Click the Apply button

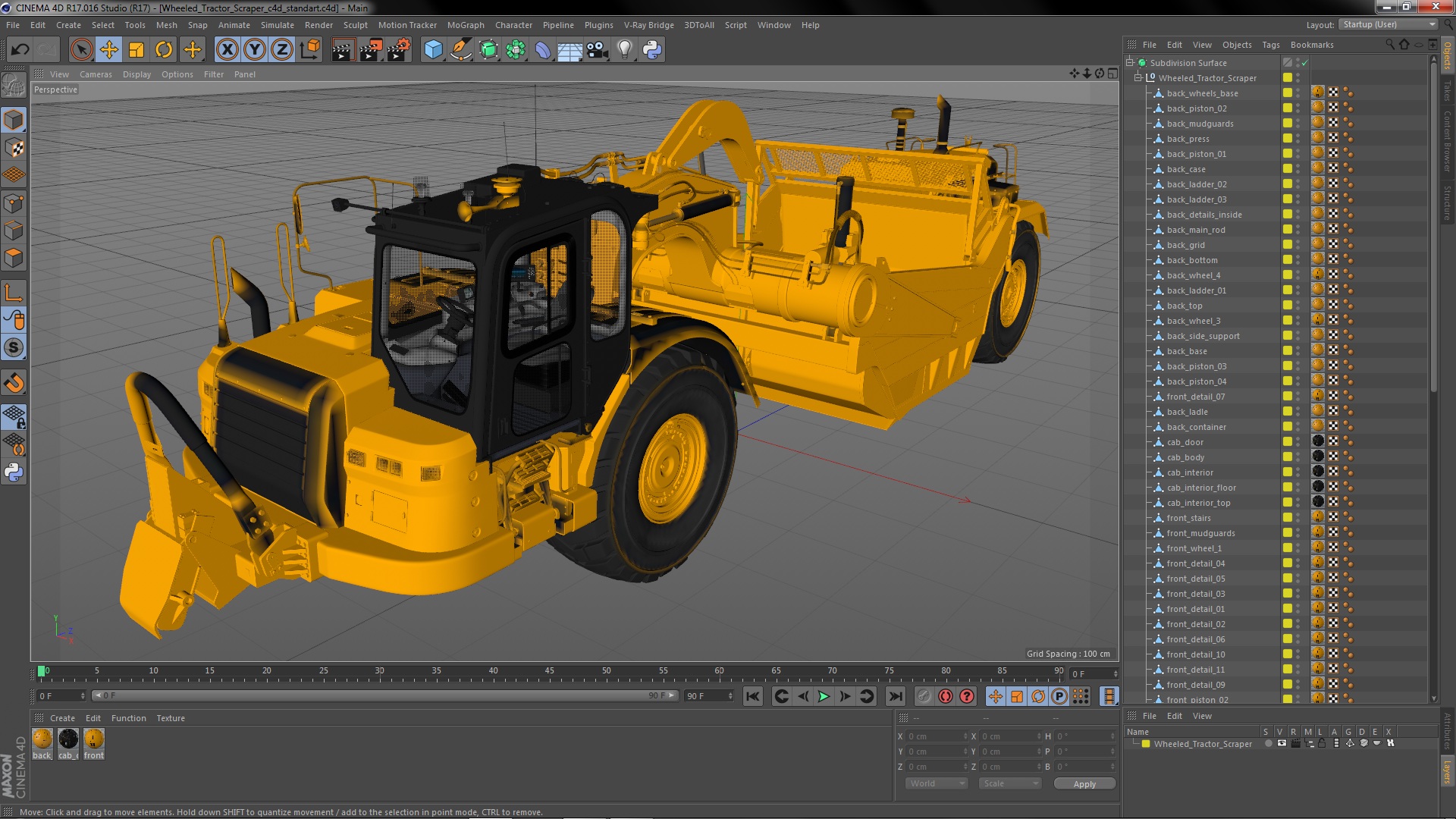click(1084, 784)
